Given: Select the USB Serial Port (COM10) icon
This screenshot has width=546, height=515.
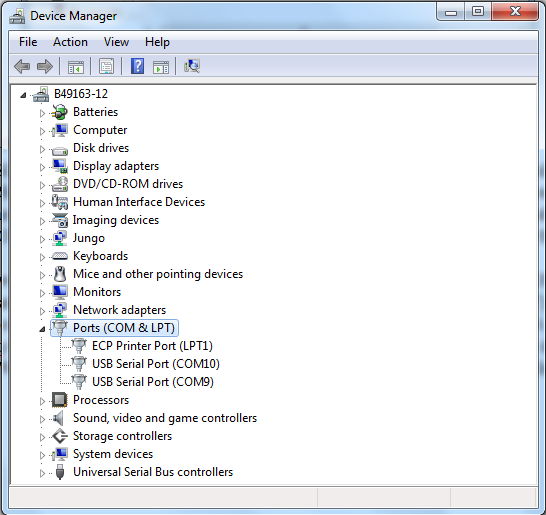Looking at the screenshot, I should (x=79, y=364).
